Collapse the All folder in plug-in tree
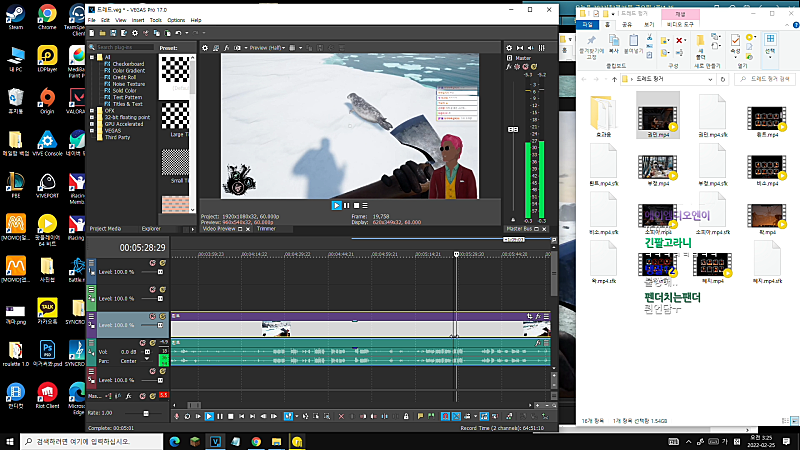Viewport: 800px width, 450px height. 92,58
